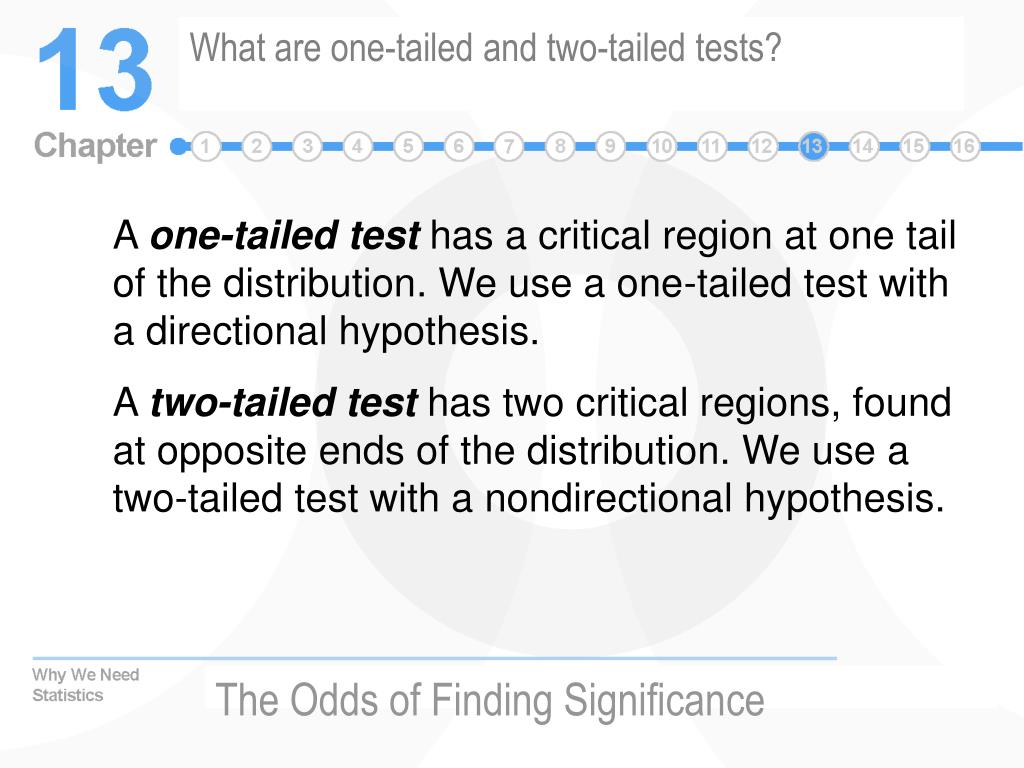This screenshot has width=1024, height=768.
Task: Click chapter 5 circle
Action: click(x=408, y=146)
